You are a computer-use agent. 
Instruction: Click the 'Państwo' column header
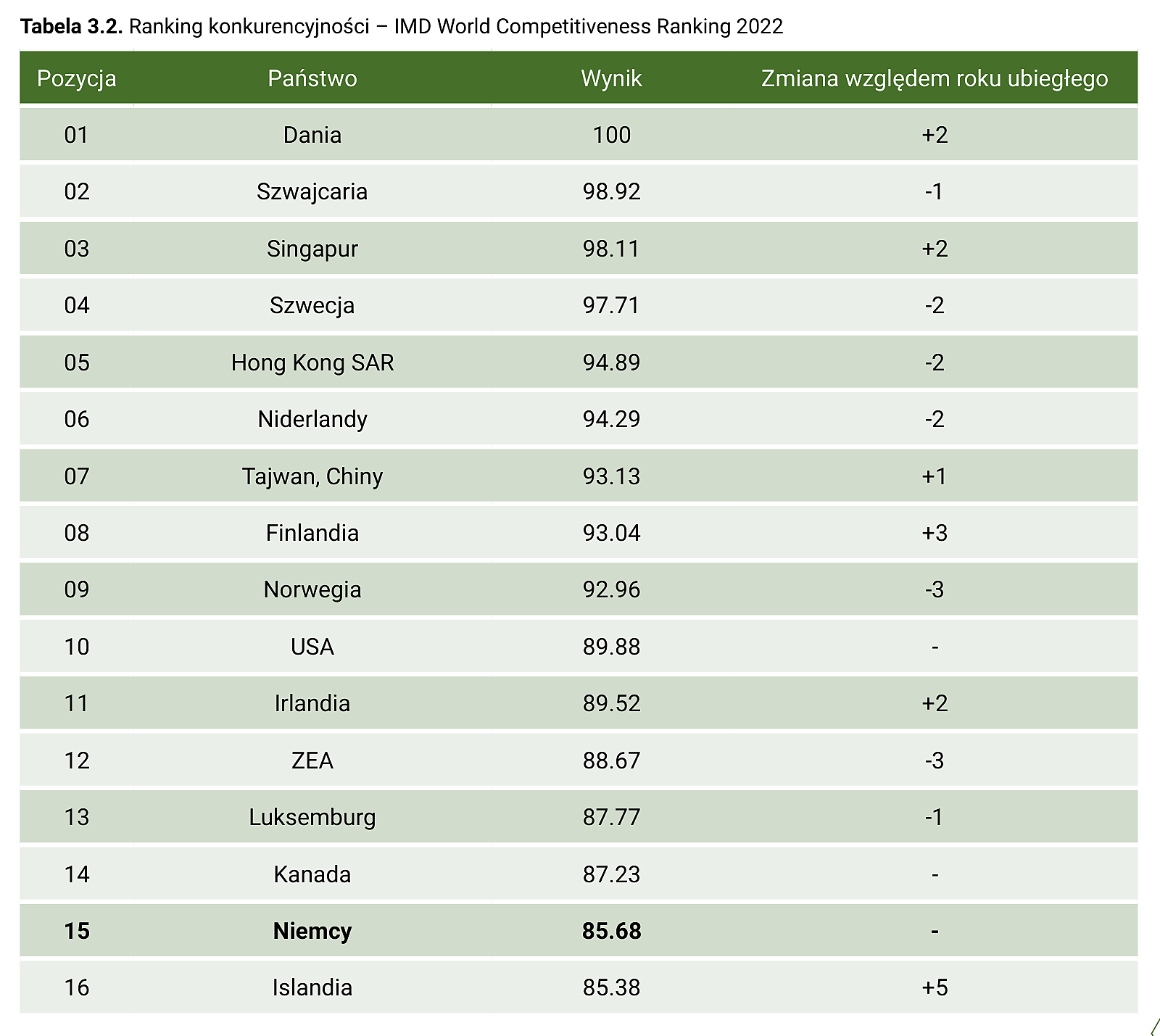(x=312, y=78)
